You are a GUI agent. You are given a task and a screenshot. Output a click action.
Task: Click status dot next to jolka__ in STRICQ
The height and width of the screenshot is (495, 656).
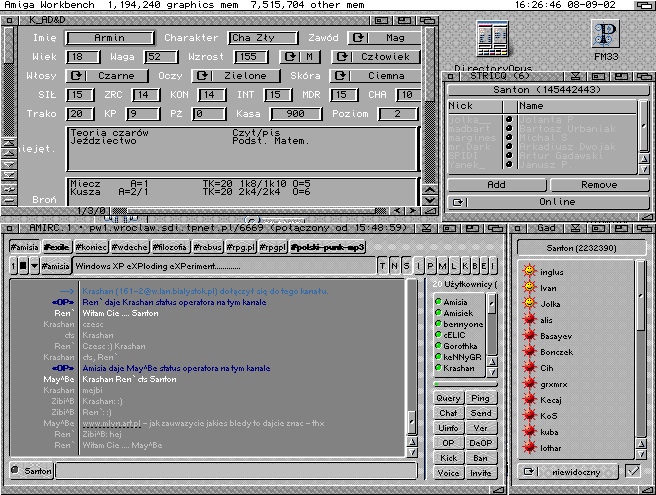point(509,119)
